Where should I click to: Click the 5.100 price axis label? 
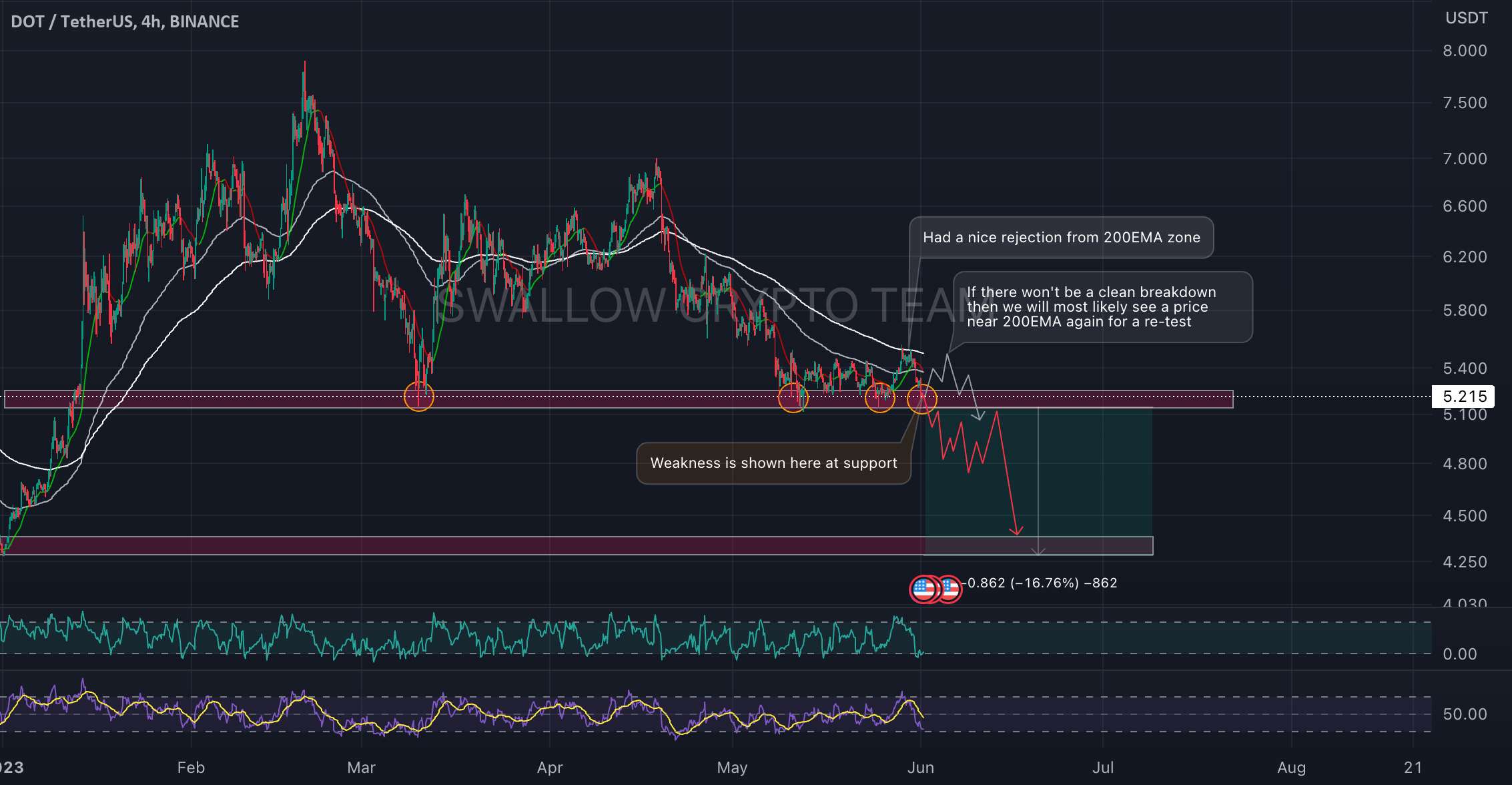click(1465, 415)
